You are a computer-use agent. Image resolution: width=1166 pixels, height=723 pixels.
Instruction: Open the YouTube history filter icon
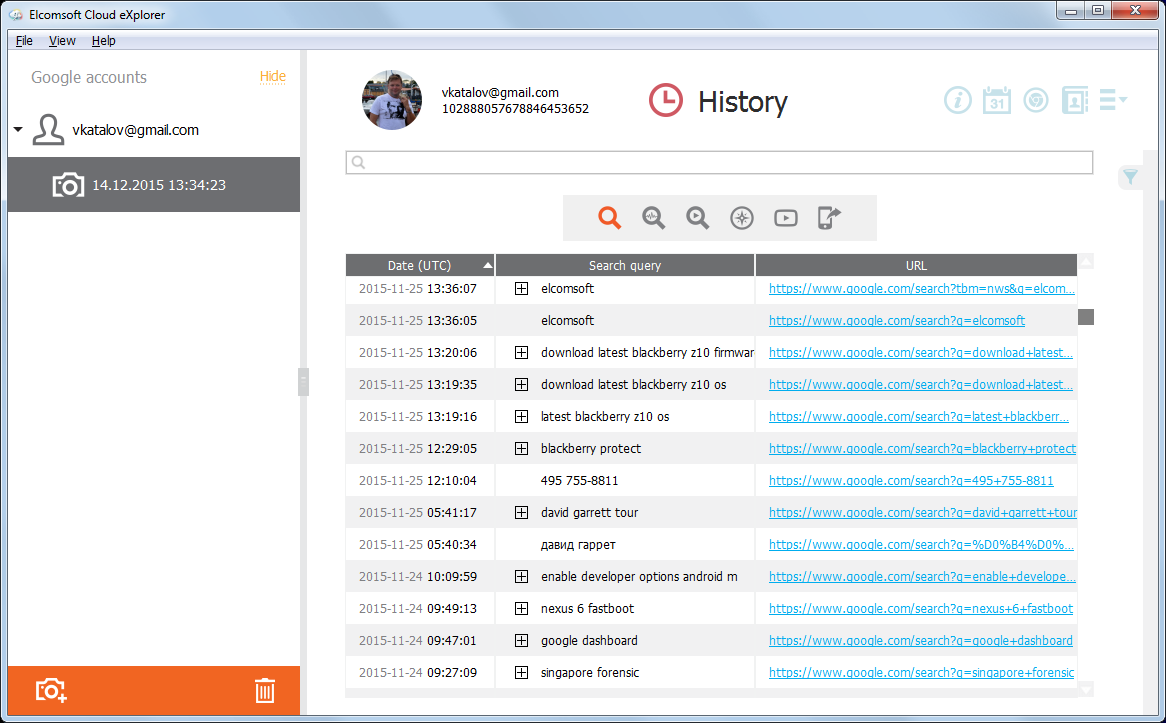[785, 218]
